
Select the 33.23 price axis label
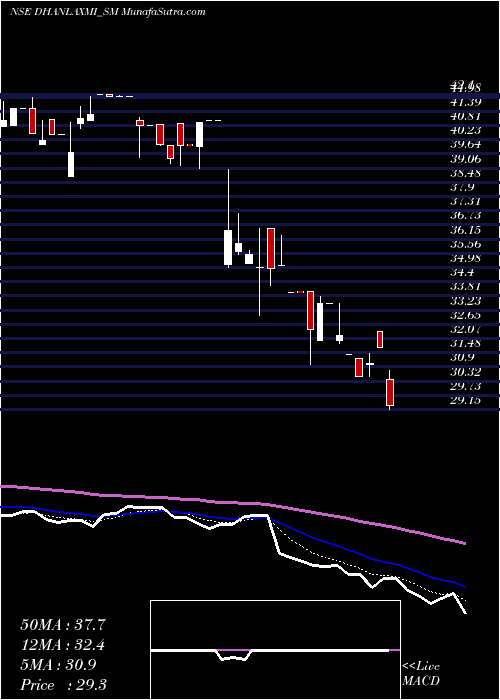coord(467,301)
